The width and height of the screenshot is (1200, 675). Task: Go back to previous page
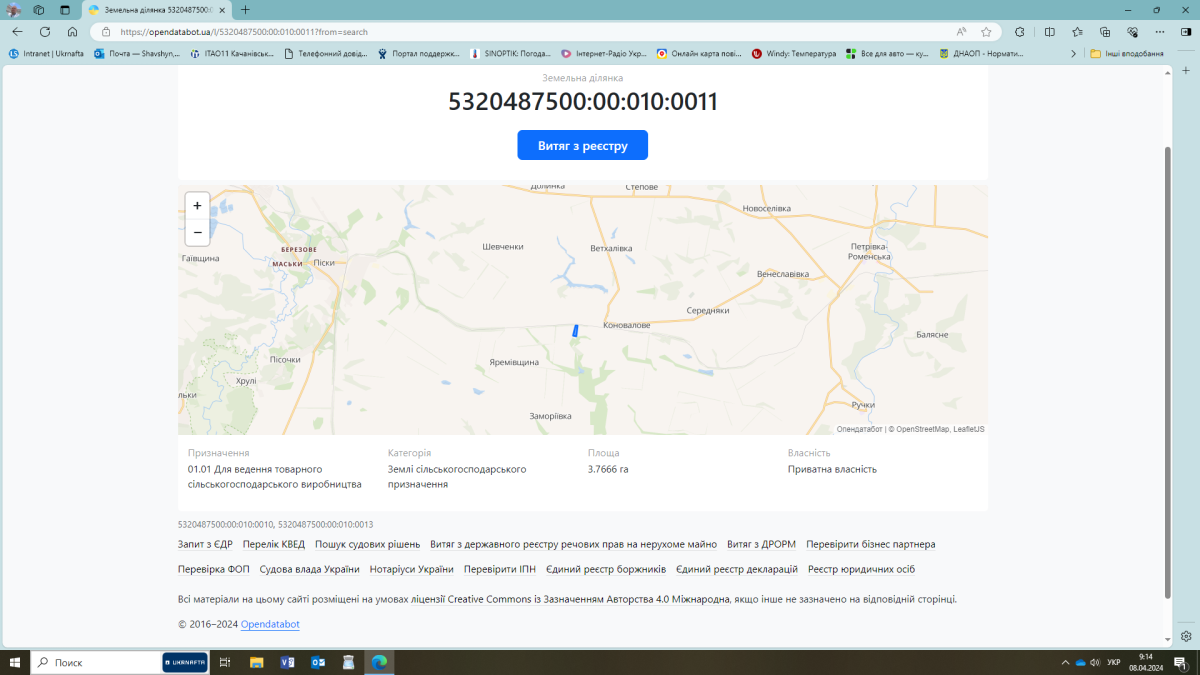coord(17,32)
